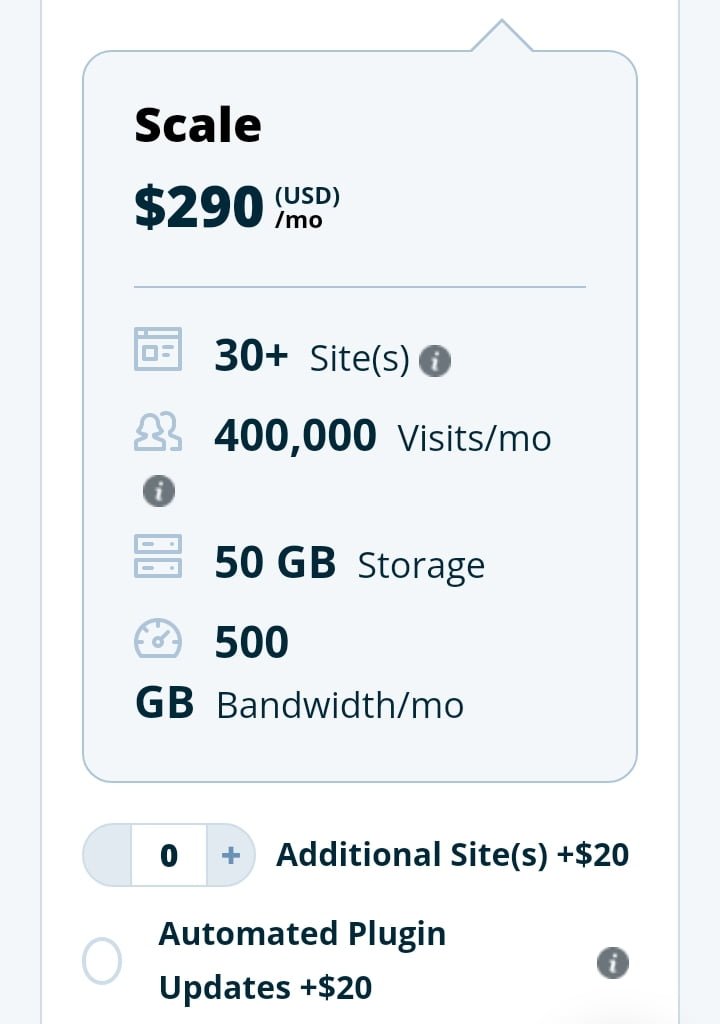Click the 400,000 Visits/mo text
Screen dimensions: 720x1024
[x=382, y=437]
